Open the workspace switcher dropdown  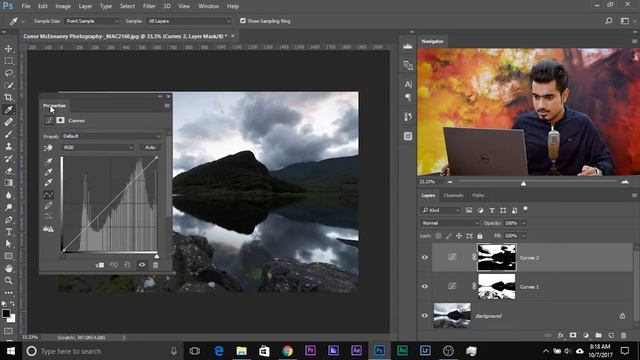tap(626, 21)
